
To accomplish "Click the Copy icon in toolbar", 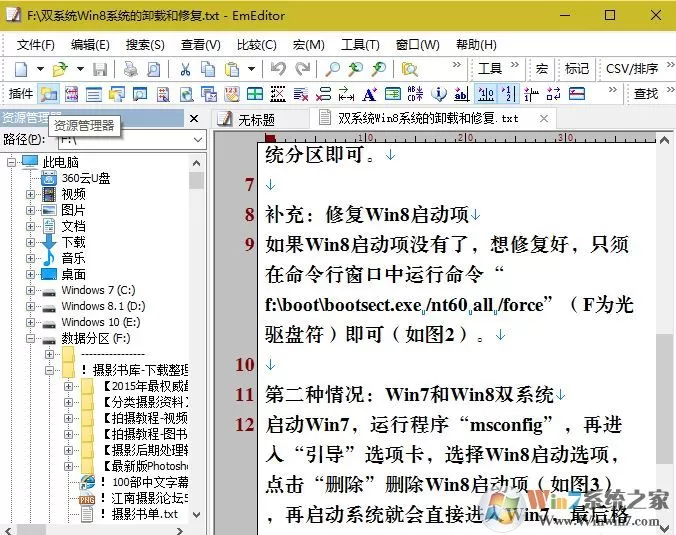I will pyautogui.click(x=209, y=69).
